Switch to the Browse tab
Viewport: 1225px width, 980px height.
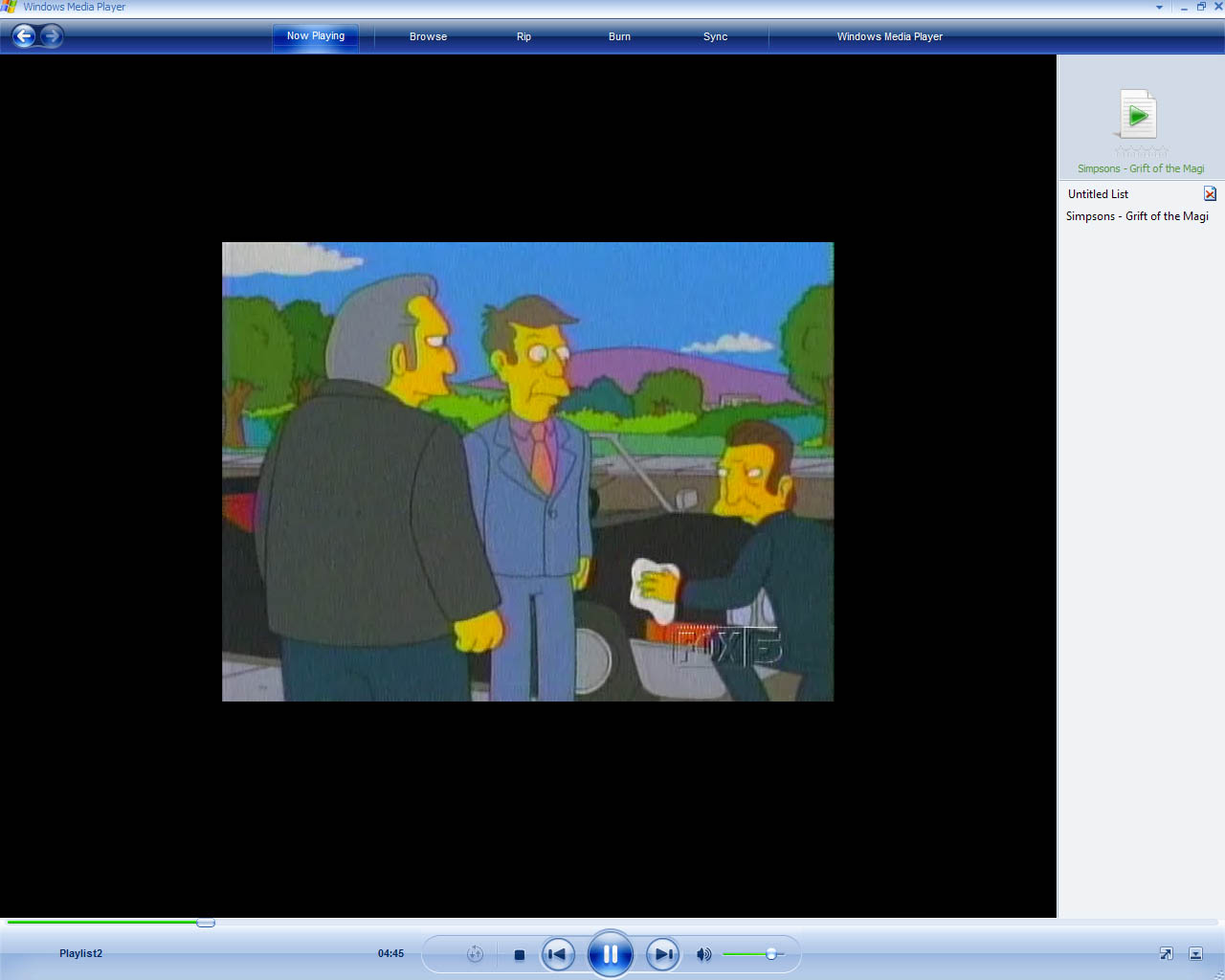tap(428, 36)
